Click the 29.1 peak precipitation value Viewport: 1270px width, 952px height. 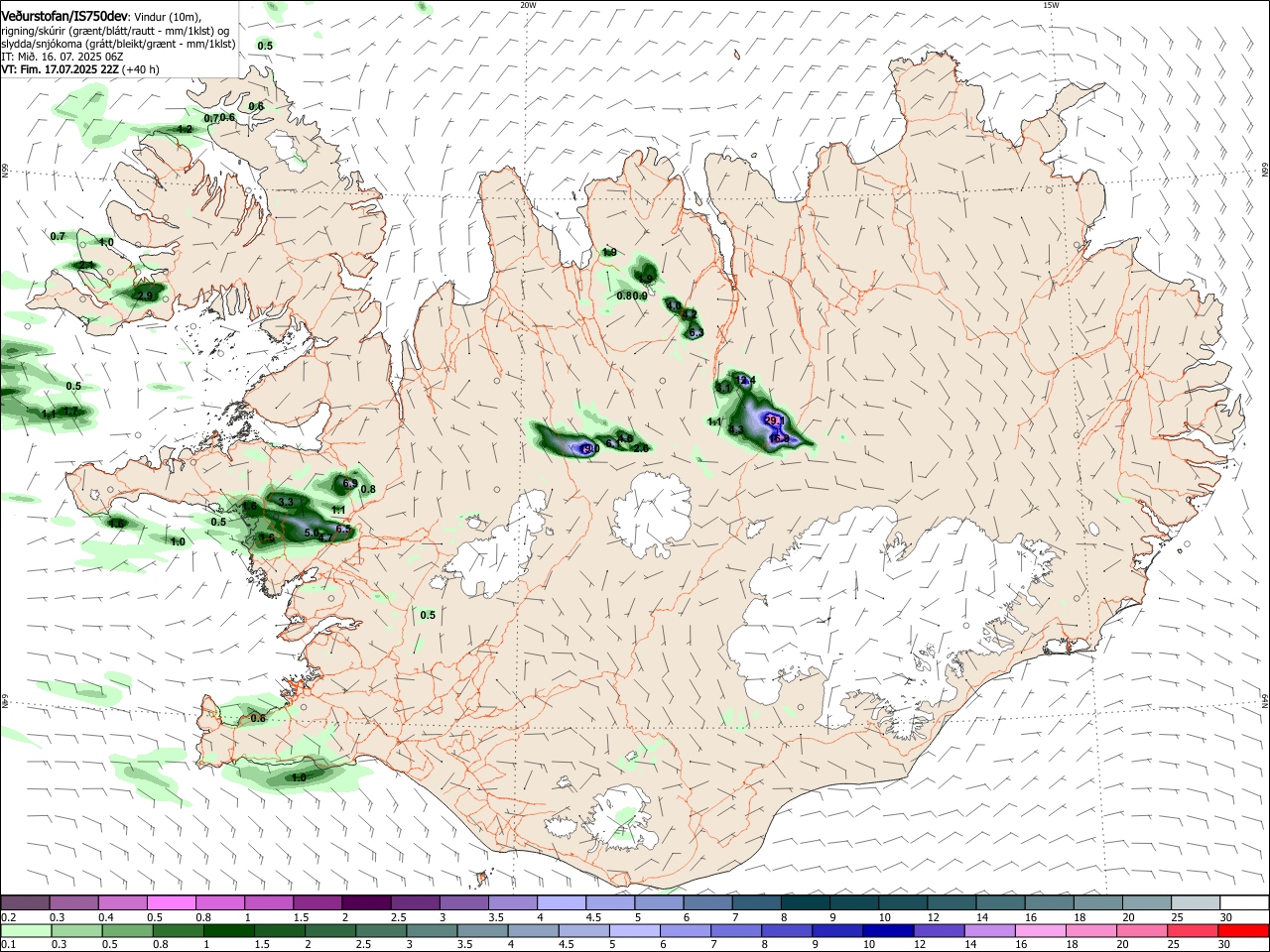pyautogui.click(x=775, y=420)
